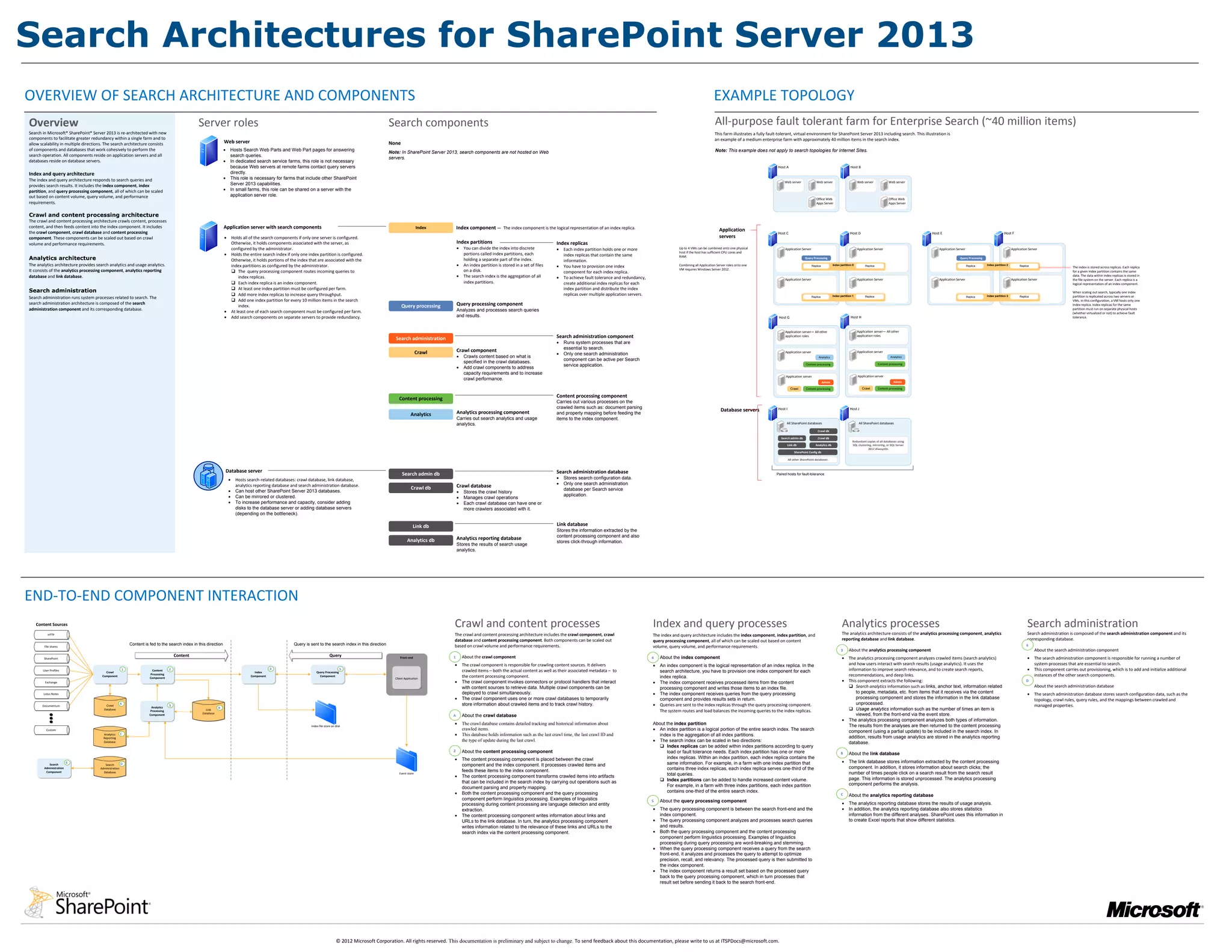Click the Index file store folder icon
Image resolution: width=1232 pixels, height=952 pixels.
pyautogui.click(x=325, y=712)
